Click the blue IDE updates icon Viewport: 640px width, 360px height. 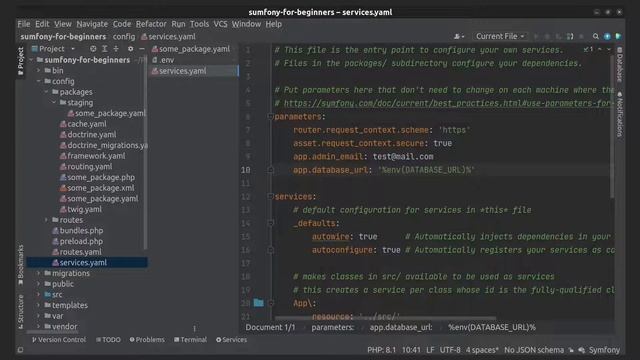click(607, 36)
